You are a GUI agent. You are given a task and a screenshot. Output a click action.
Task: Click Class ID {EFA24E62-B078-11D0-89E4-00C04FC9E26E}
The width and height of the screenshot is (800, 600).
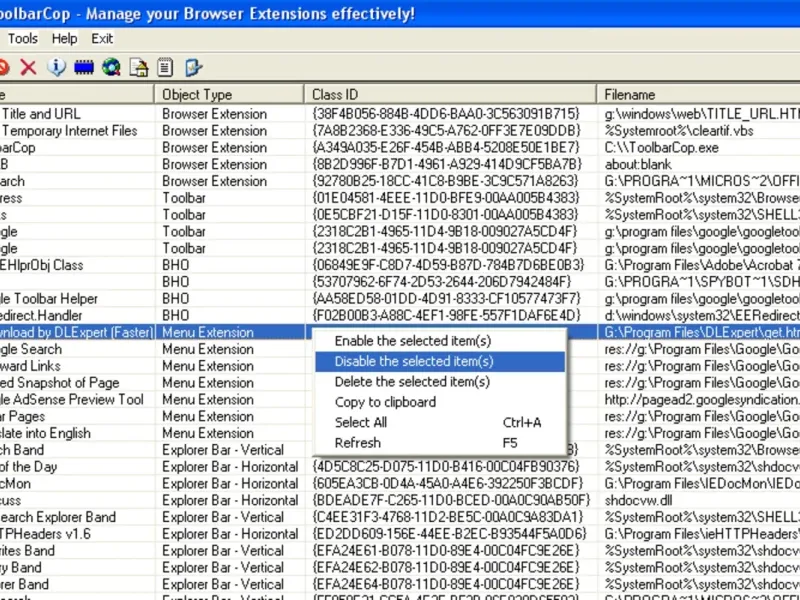[x=445, y=568]
